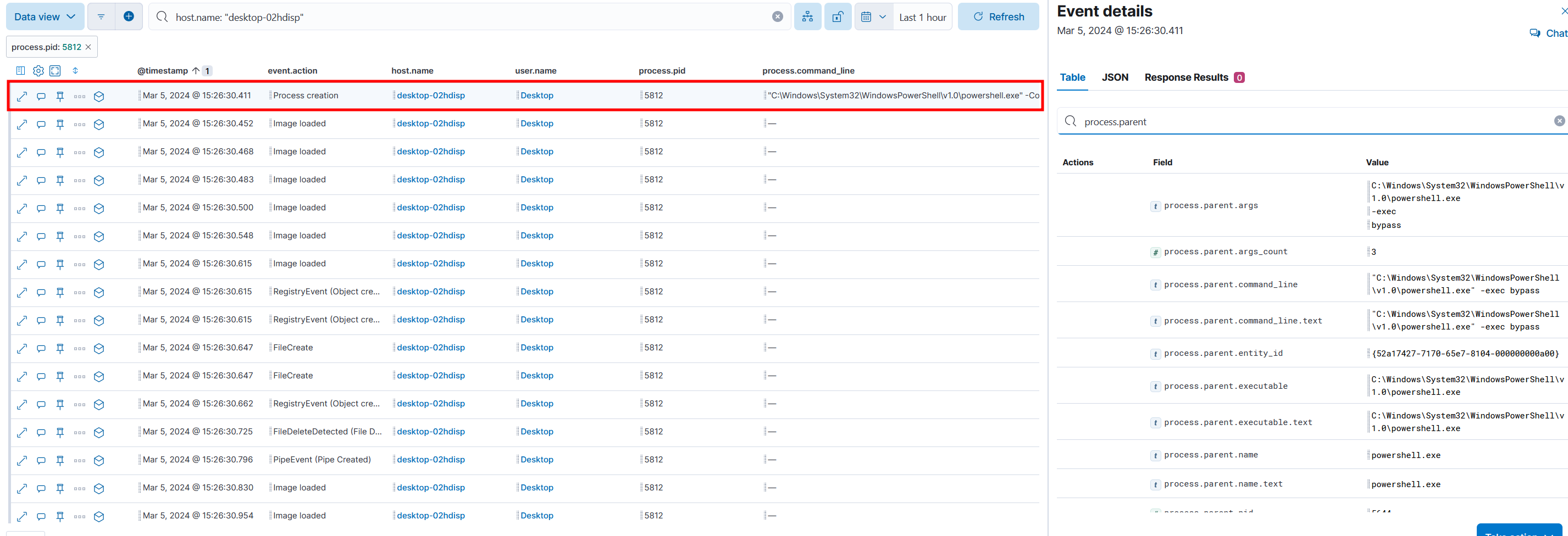
Task: Open the calendar quick date menu
Action: tap(873, 17)
